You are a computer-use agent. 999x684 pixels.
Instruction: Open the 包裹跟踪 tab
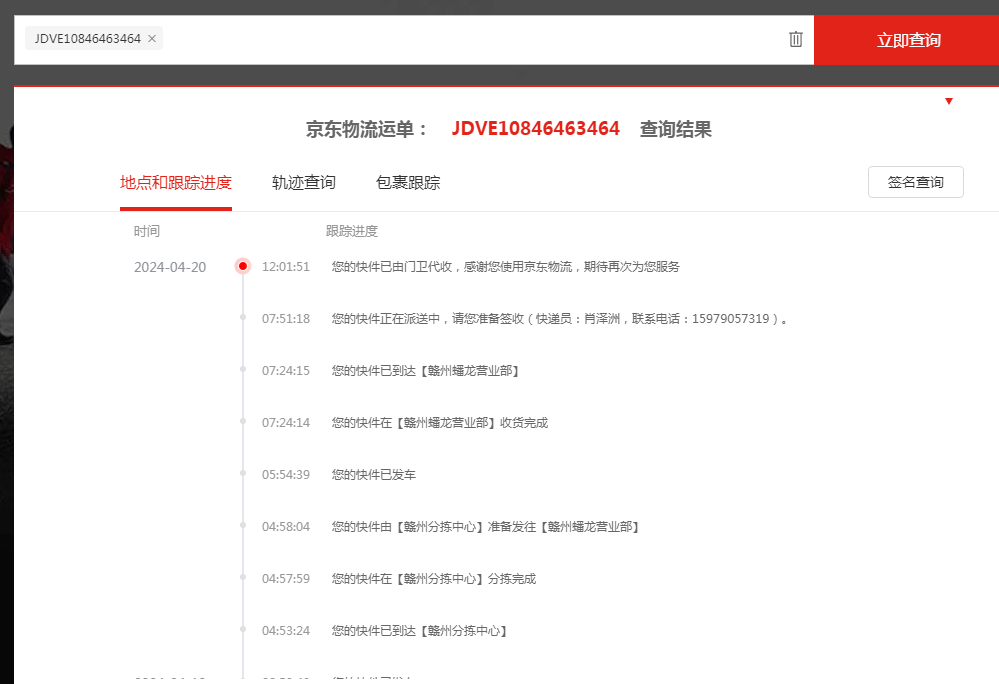pos(408,183)
